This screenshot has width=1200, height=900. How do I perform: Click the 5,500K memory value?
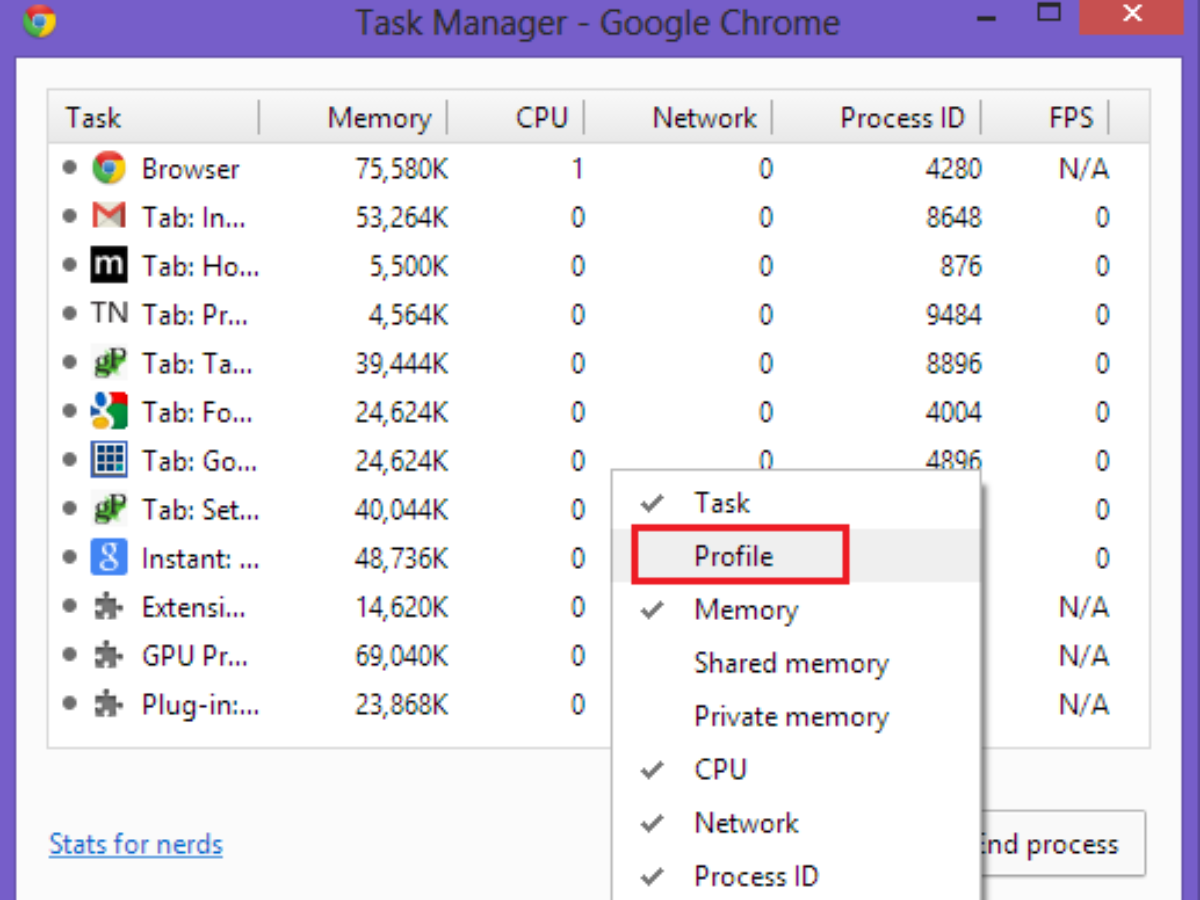point(409,266)
